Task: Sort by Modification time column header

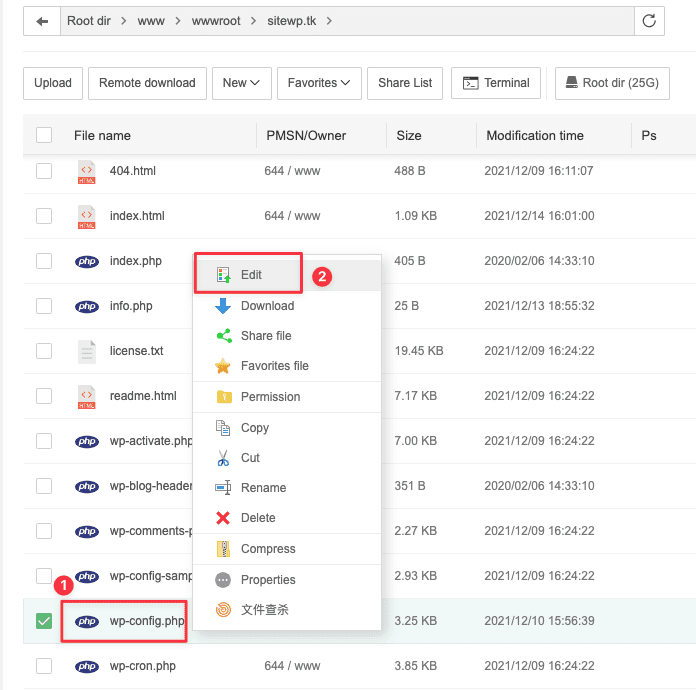Action: tap(535, 135)
